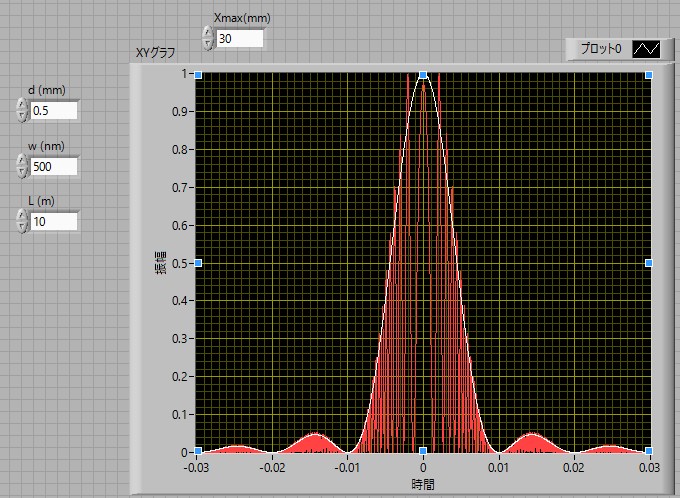680x498 pixels.
Task: Decrease the d (mm) value with down arrow
Action: pyautogui.click(x=22, y=116)
